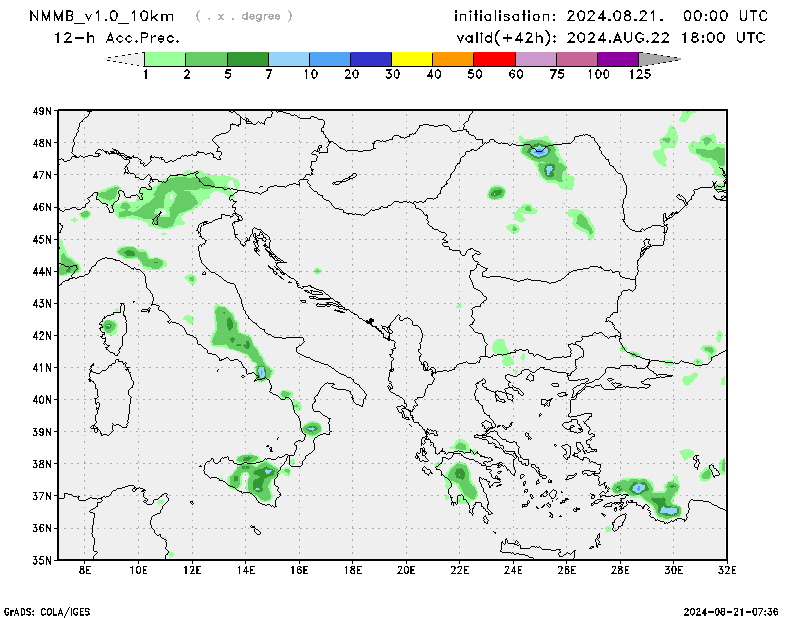Click the GrADS: COLA/IGES credit text
The width and height of the screenshot is (800, 618).
coord(48,610)
